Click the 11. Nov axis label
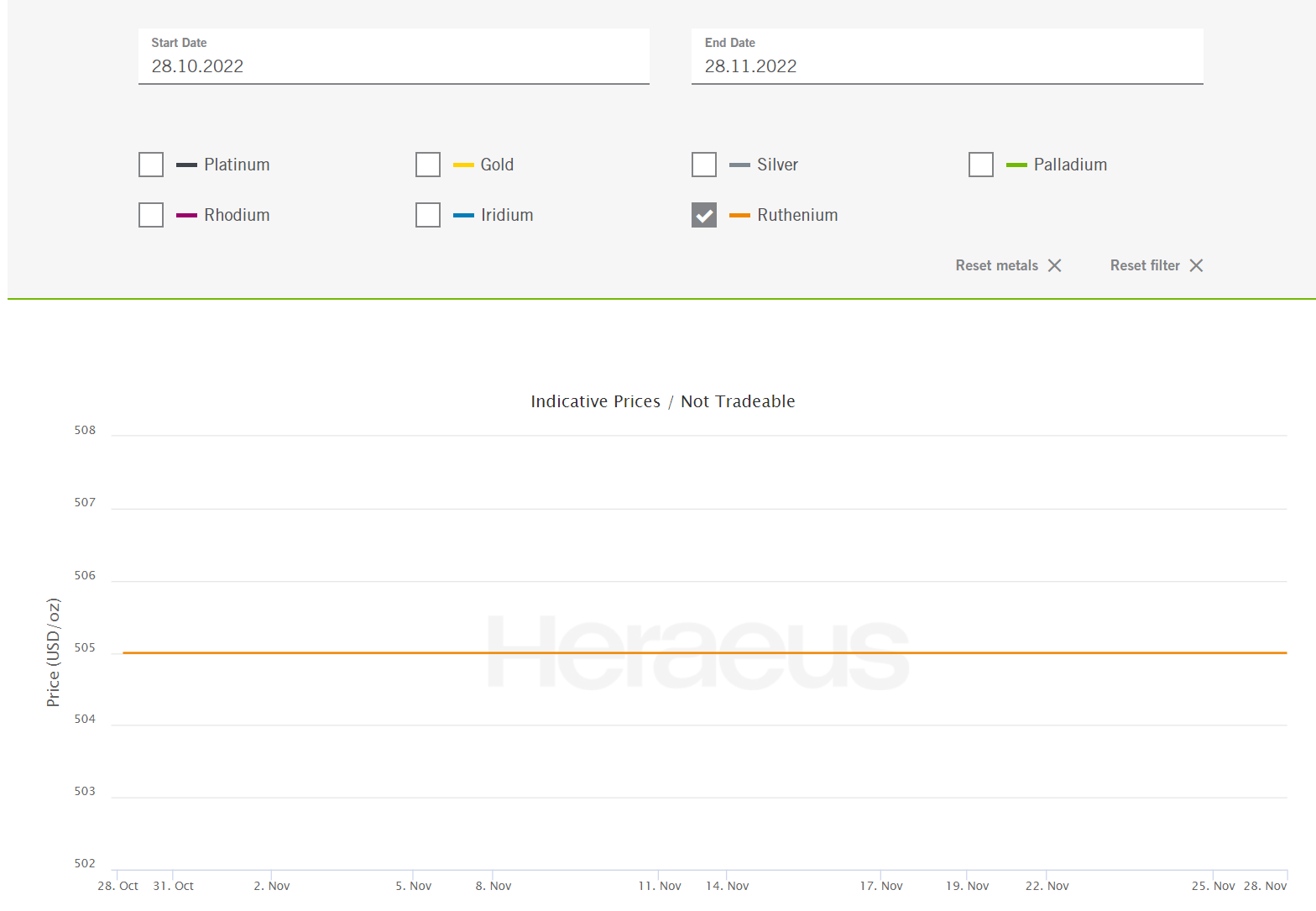Viewport: 1316px width, 911px height. (660, 886)
